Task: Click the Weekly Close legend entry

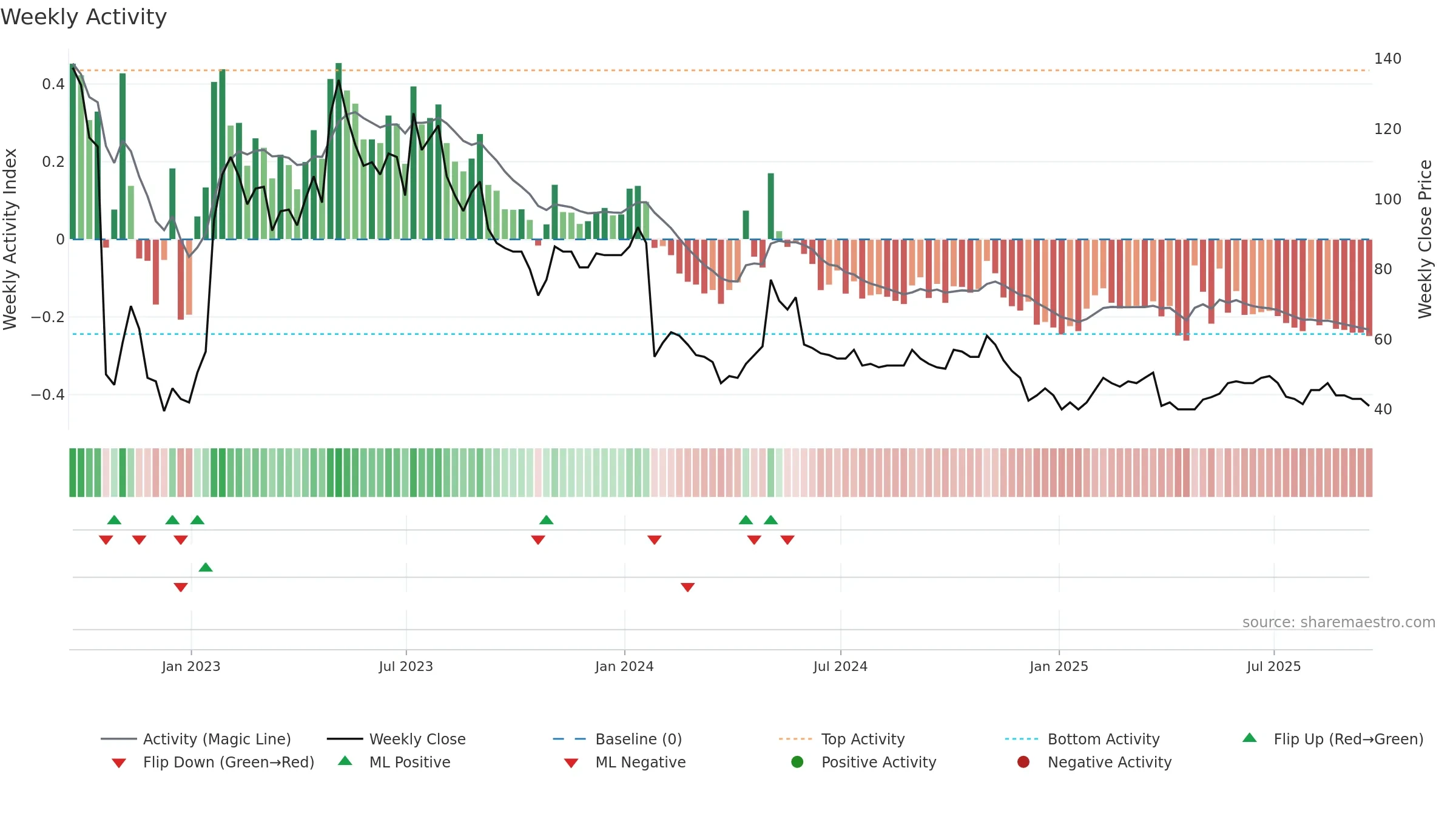Action: coord(396,739)
